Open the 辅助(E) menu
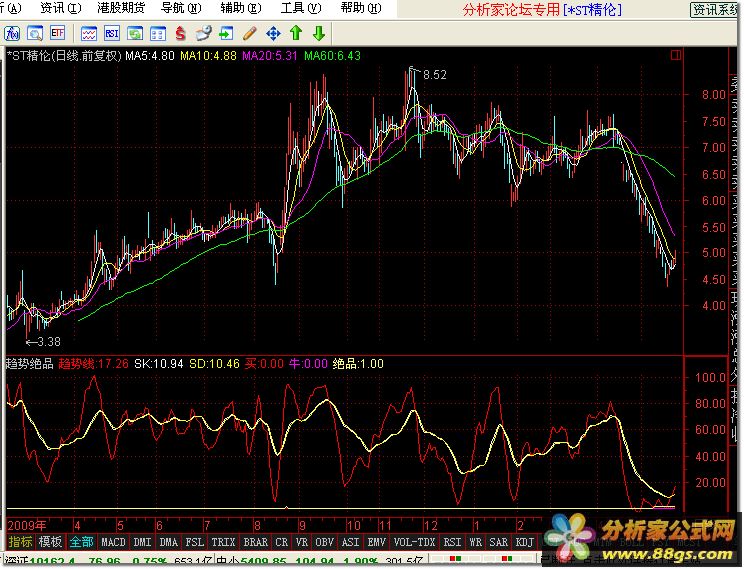Viewport: 744px width, 569px height. [x=241, y=8]
